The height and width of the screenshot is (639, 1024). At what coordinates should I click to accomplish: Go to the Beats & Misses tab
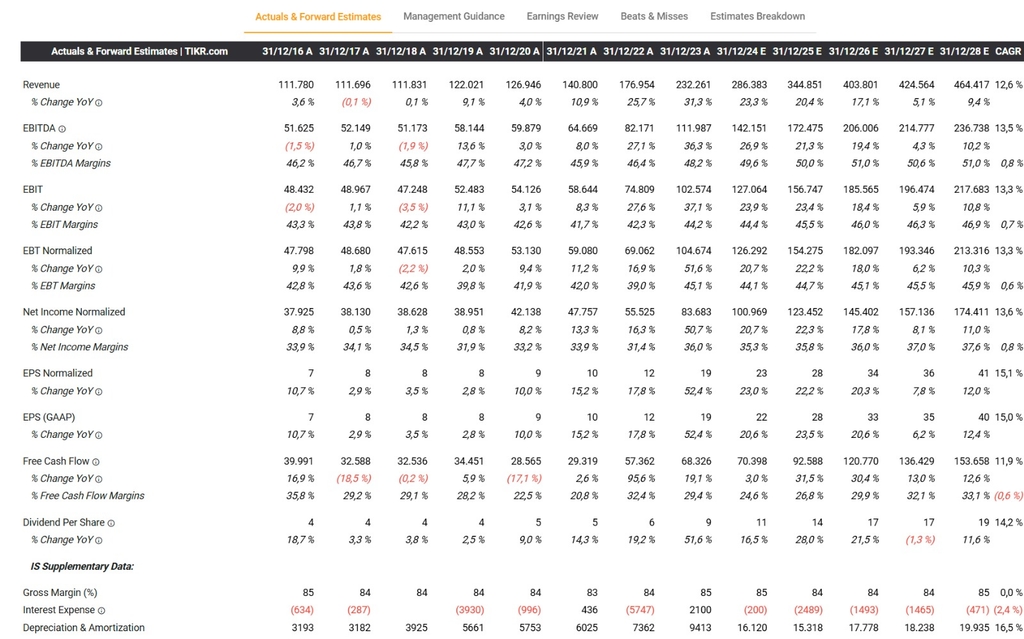pos(654,16)
